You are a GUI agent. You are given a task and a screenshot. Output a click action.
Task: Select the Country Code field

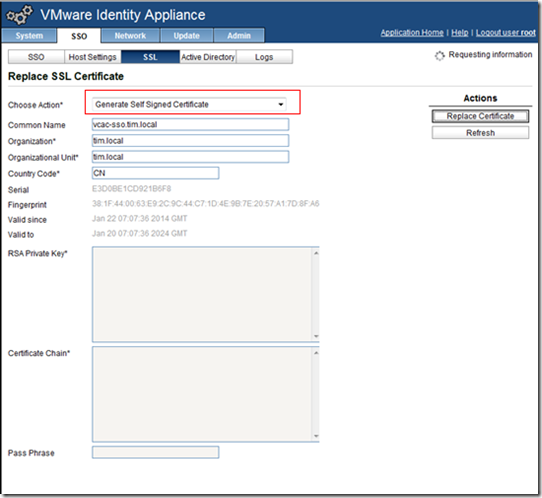[x=156, y=173]
